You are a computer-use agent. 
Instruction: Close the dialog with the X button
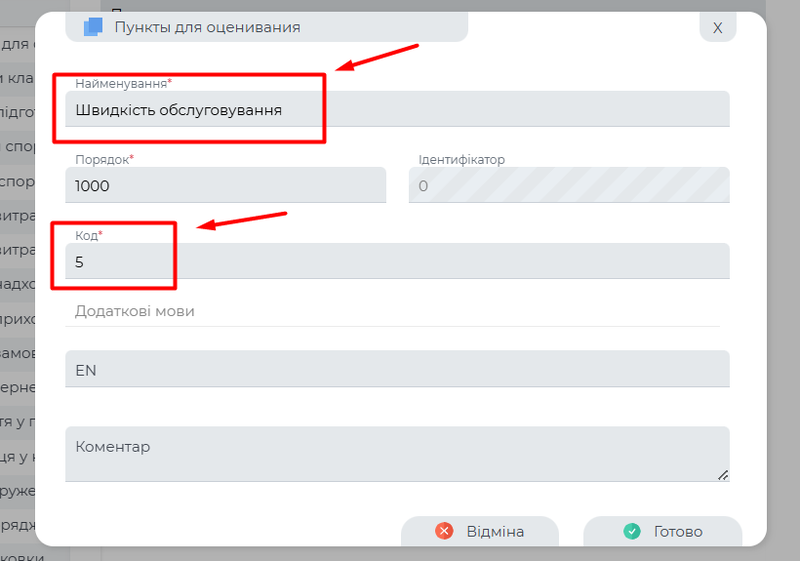coord(717,28)
